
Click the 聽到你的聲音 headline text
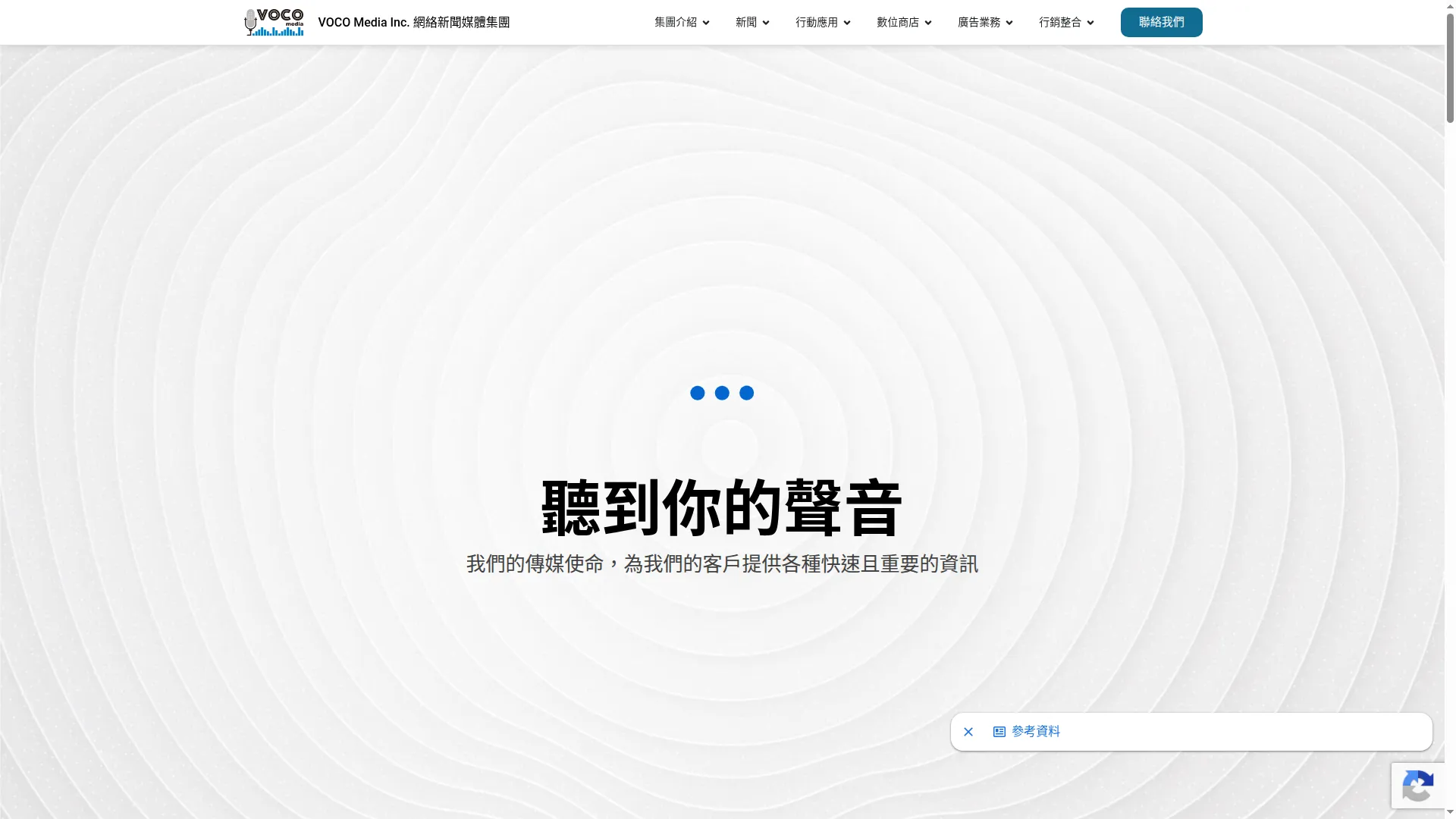coord(722,507)
